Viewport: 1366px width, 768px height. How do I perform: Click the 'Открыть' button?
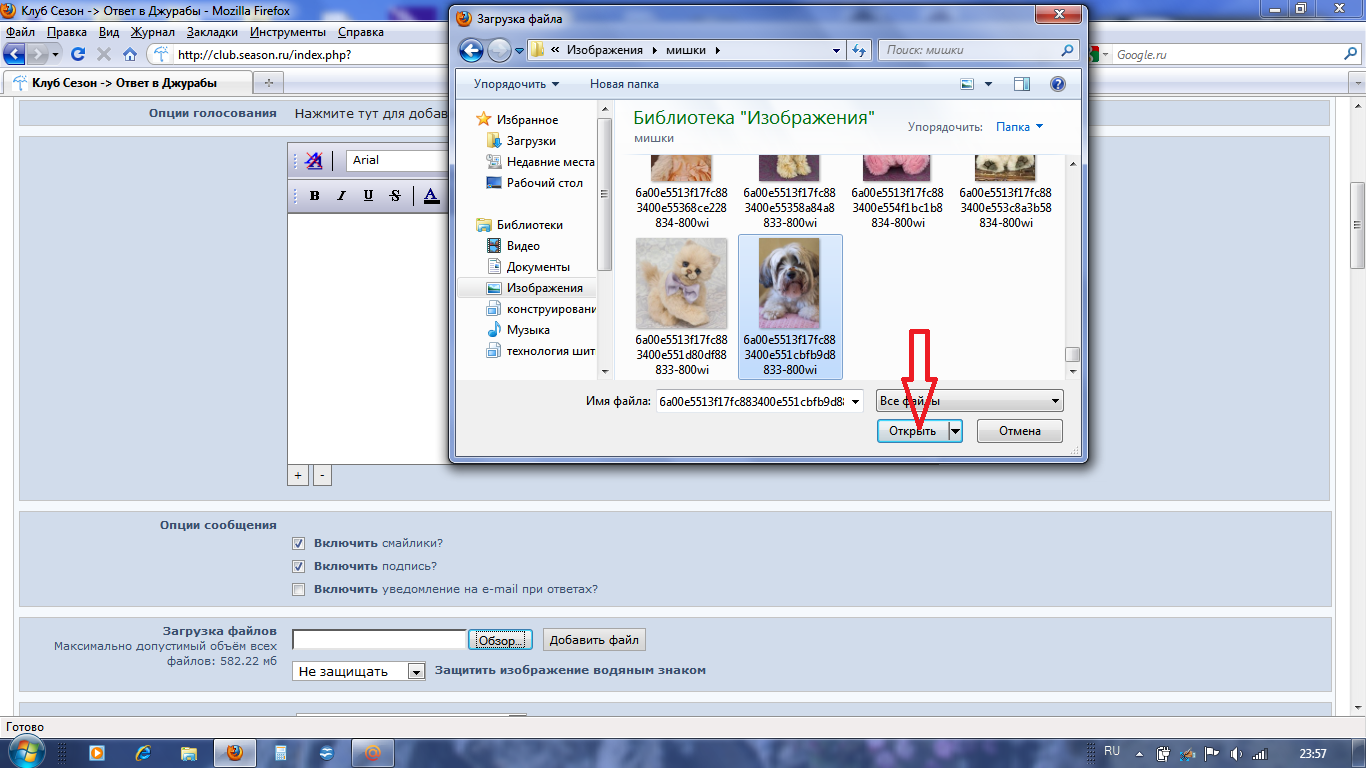pyautogui.click(x=913, y=431)
